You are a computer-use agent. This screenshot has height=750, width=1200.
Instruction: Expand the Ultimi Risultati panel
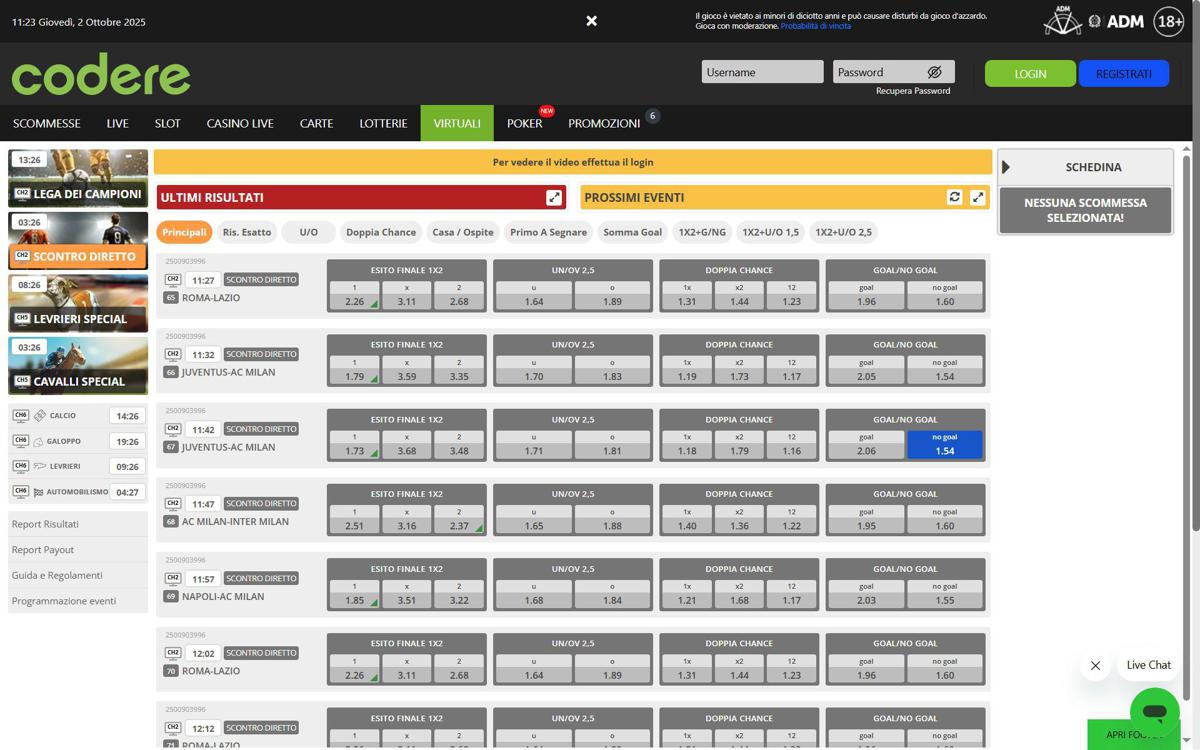tap(554, 198)
